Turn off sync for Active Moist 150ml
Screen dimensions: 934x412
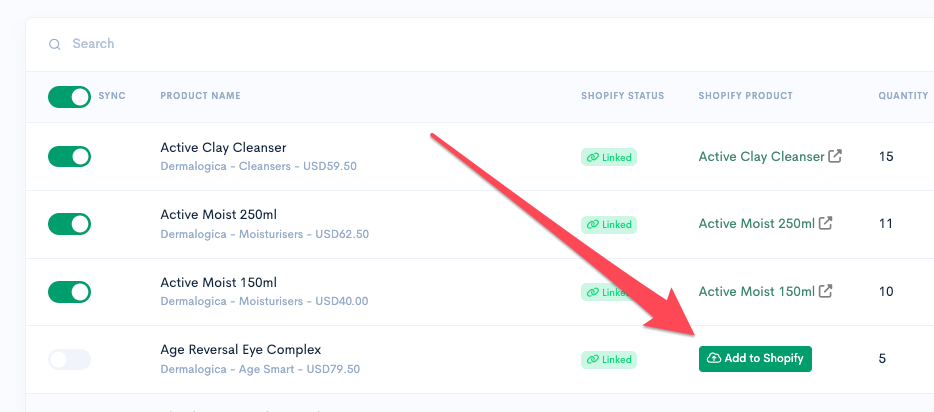pos(69,292)
